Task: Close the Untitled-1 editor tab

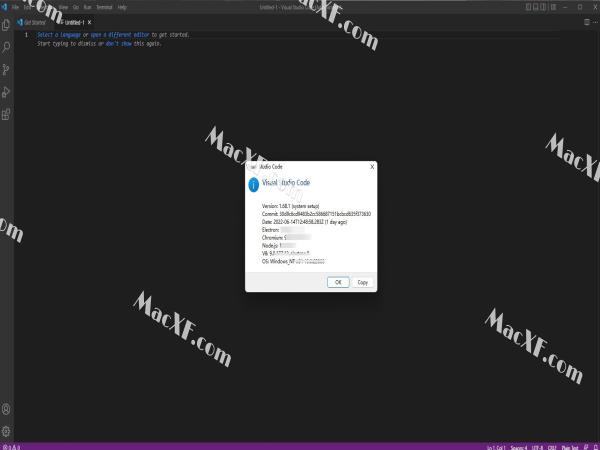Action: point(90,23)
